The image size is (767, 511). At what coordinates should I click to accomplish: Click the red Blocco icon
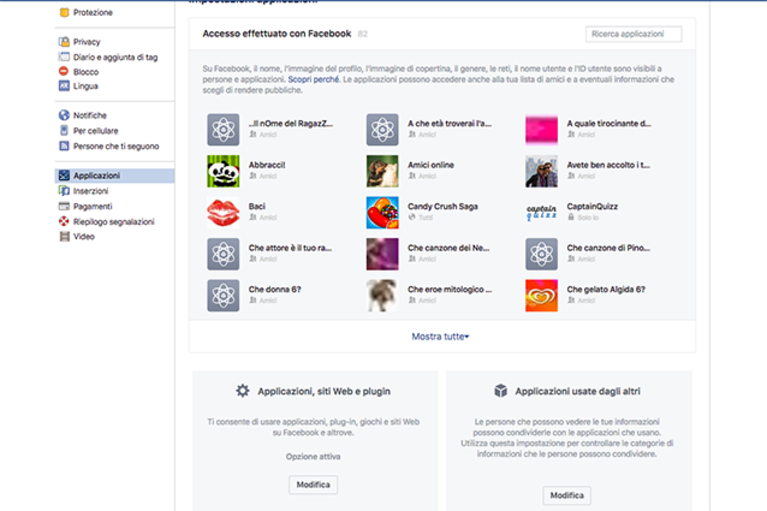coord(64,71)
